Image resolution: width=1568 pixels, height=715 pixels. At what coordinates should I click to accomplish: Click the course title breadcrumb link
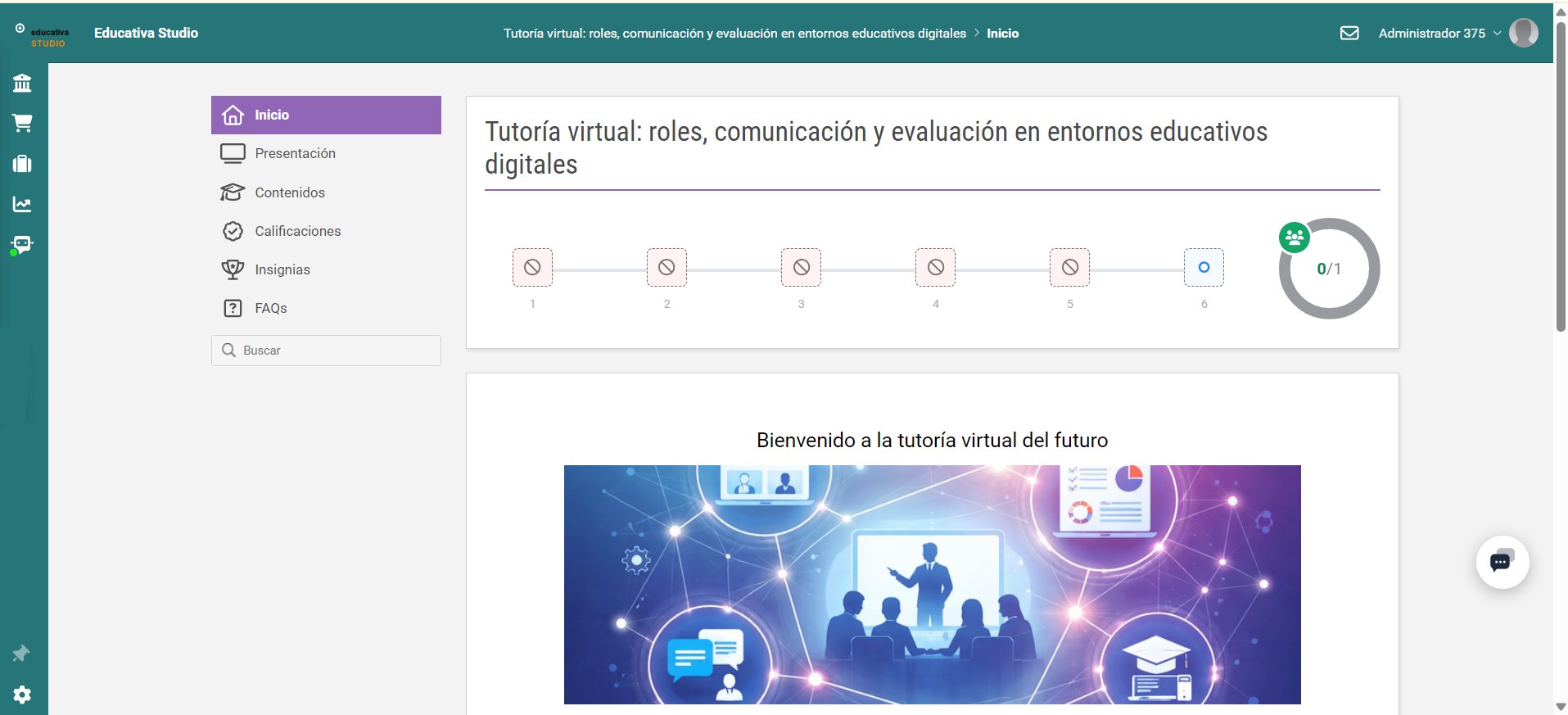click(x=734, y=33)
